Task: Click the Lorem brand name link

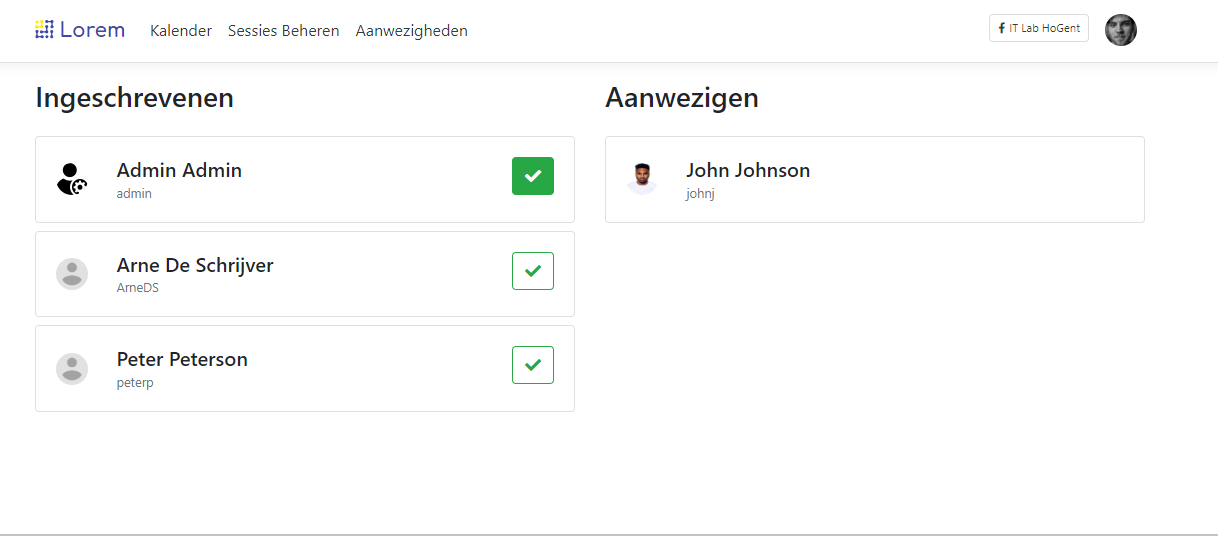Action: (92, 29)
